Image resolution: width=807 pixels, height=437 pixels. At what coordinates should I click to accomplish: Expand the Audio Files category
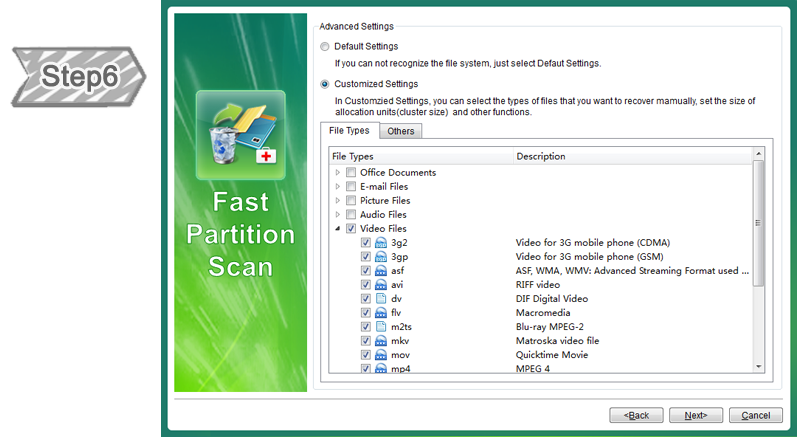point(338,215)
